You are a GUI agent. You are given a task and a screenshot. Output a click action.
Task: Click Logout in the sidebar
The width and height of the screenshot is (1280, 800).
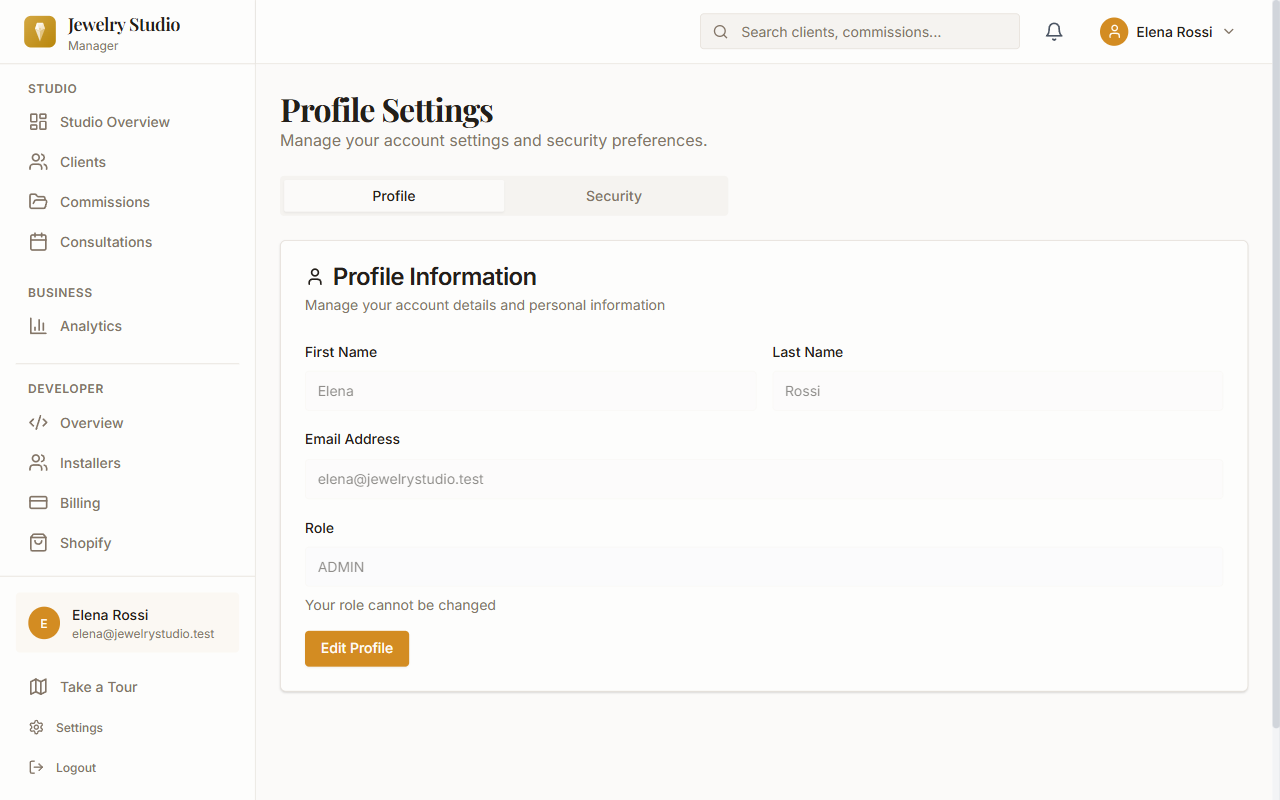click(x=75, y=768)
